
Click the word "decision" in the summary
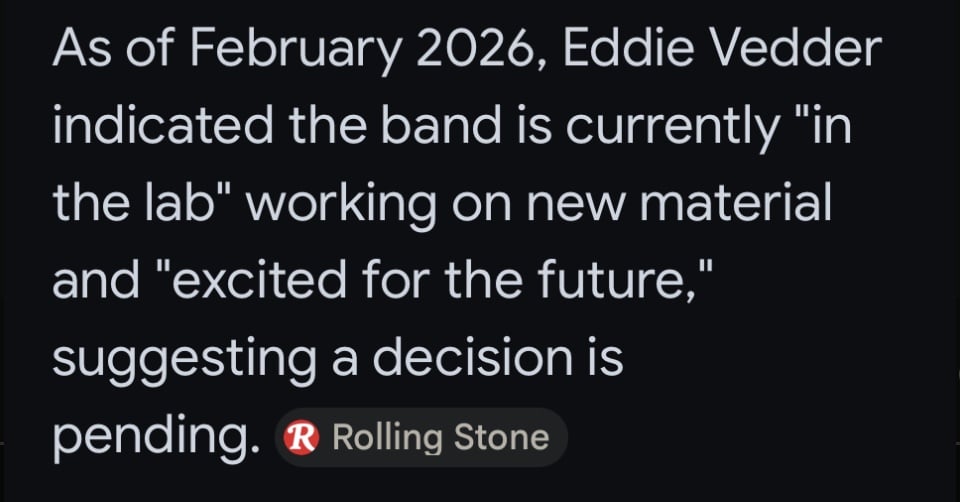click(473, 356)
